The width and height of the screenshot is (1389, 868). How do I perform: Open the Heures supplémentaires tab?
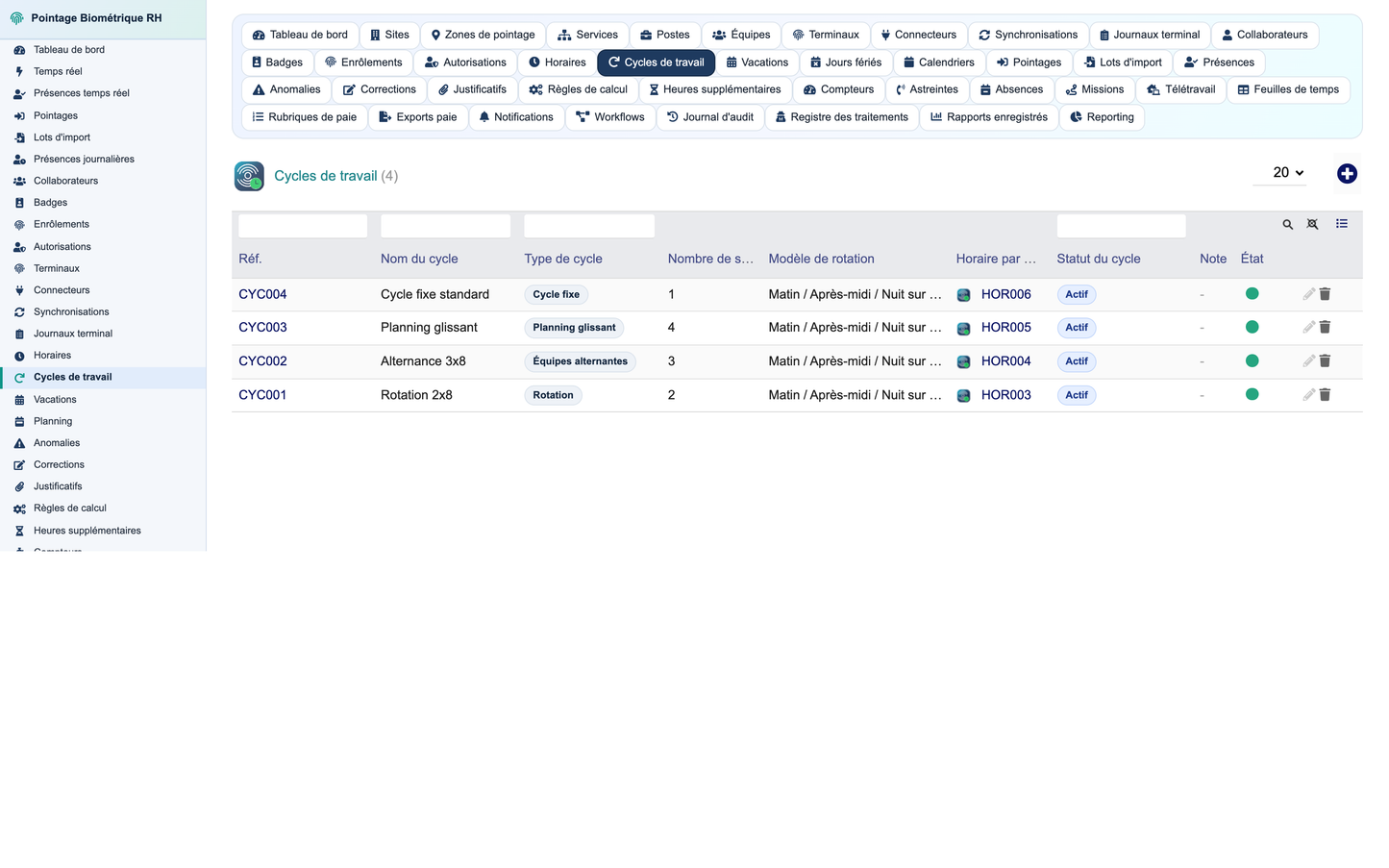[715, 89]
